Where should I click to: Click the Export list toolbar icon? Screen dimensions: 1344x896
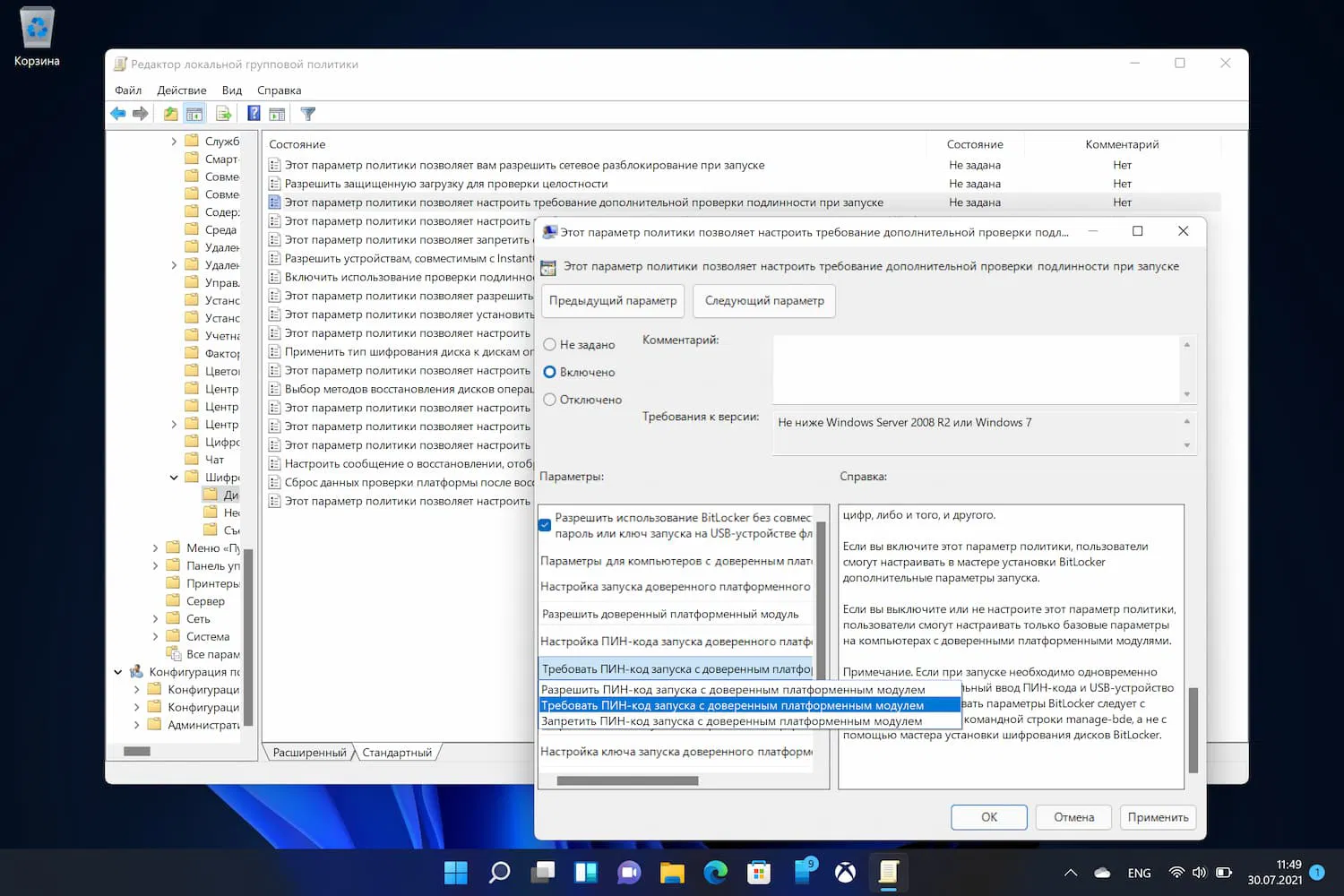[x=223, y=114]
